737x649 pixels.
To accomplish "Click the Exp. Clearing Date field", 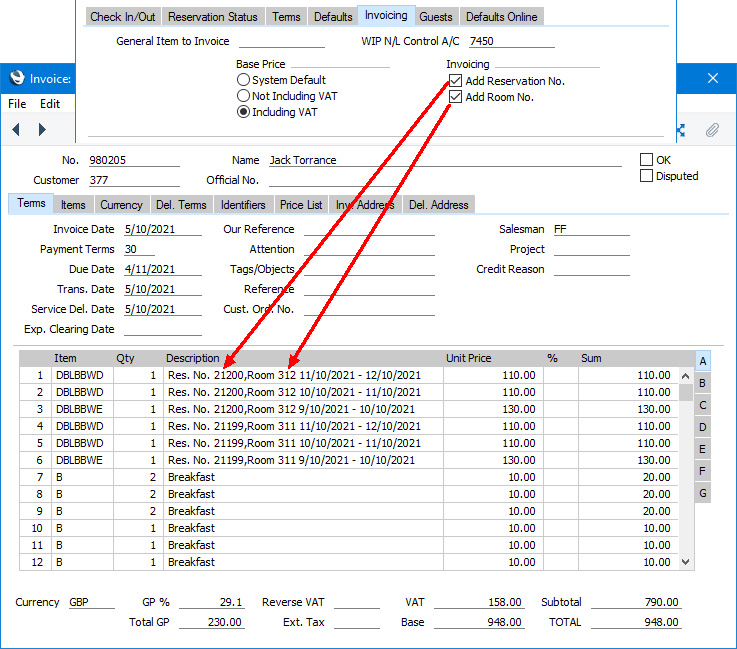I will click(x=163, y=329).
